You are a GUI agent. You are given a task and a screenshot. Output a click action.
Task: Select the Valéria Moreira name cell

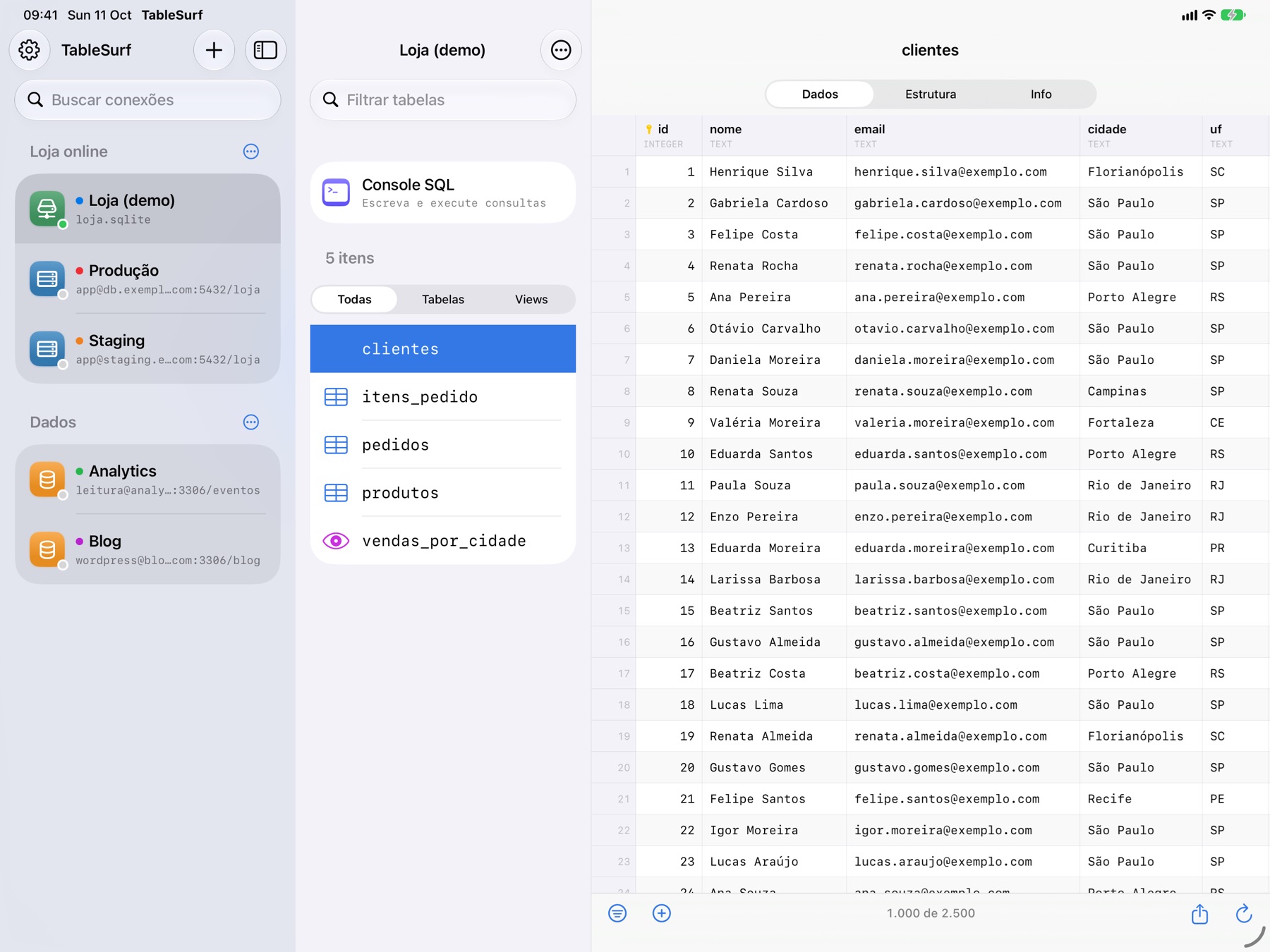(774, 423)
